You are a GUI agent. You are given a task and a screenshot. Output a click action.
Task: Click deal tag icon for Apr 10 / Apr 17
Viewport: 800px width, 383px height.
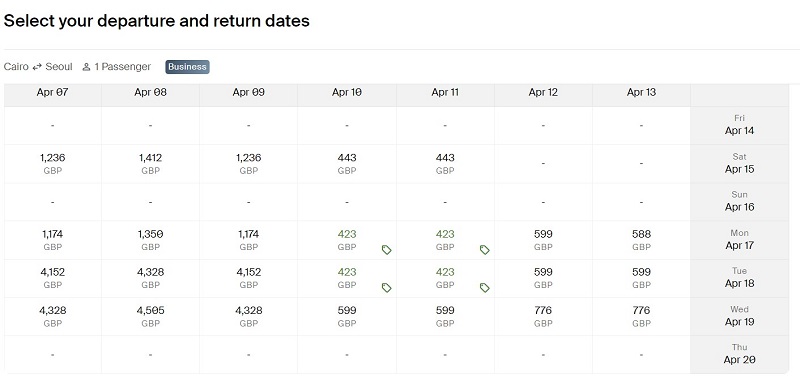coord(387,249)
